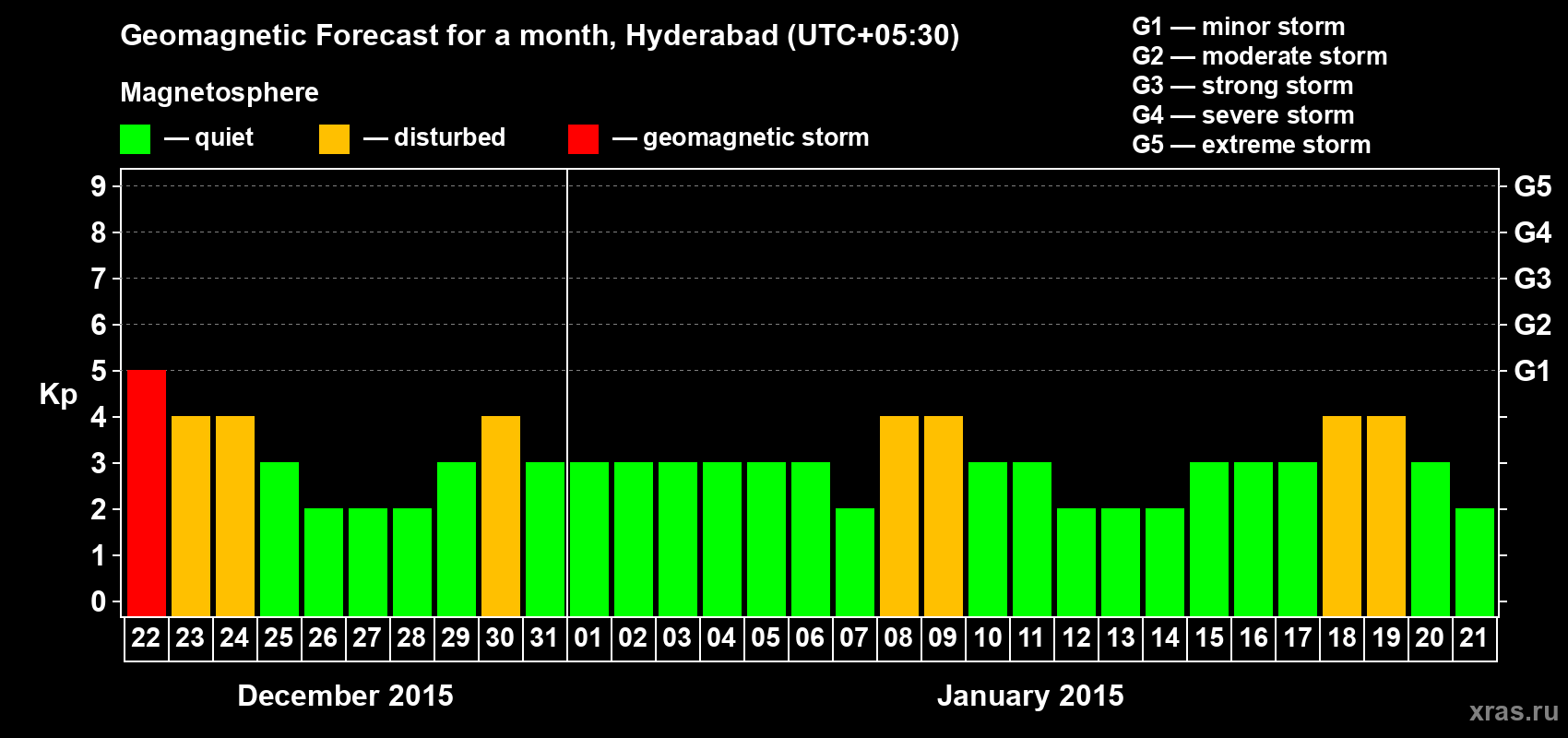Click the January 2015 month label
The width and height of the screenshot is (1568, 738).
click(1030, 696)
